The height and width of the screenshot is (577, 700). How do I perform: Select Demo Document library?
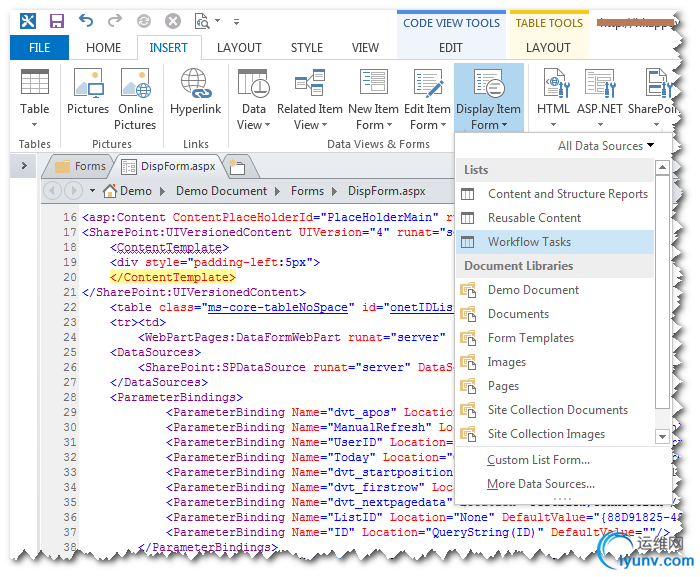pos(555,290)
